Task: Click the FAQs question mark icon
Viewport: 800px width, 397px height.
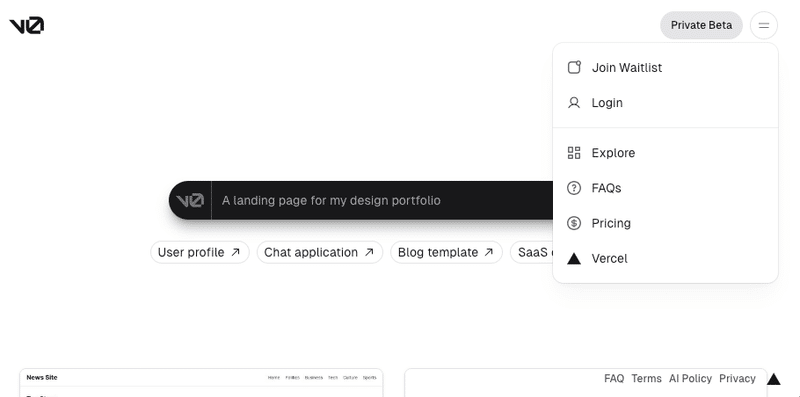Action: click(574, 188)
